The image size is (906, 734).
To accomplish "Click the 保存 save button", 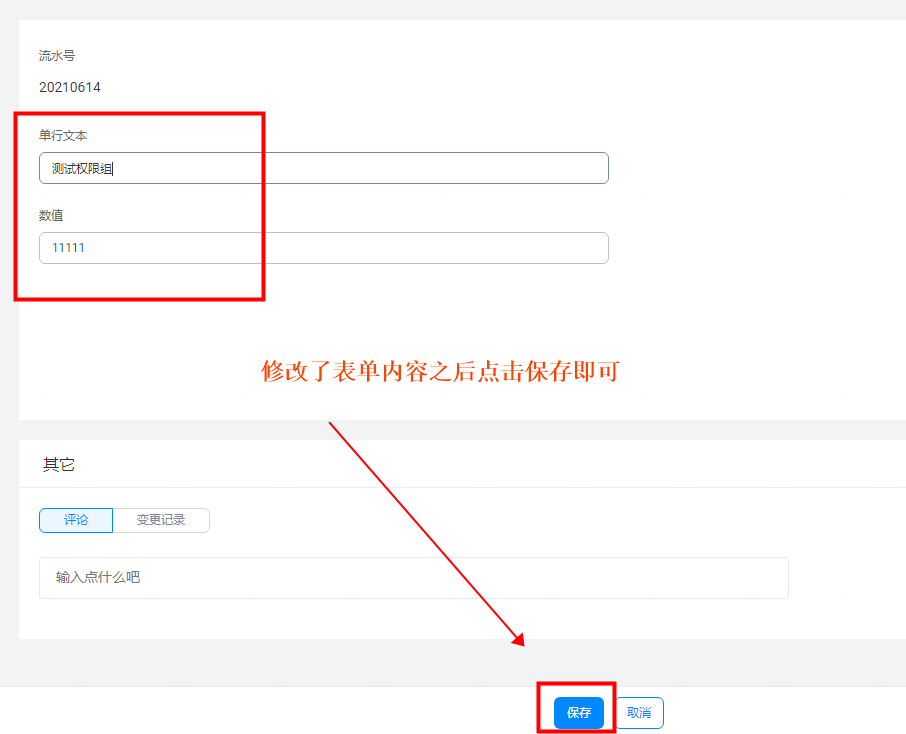I will coord(578,713).
